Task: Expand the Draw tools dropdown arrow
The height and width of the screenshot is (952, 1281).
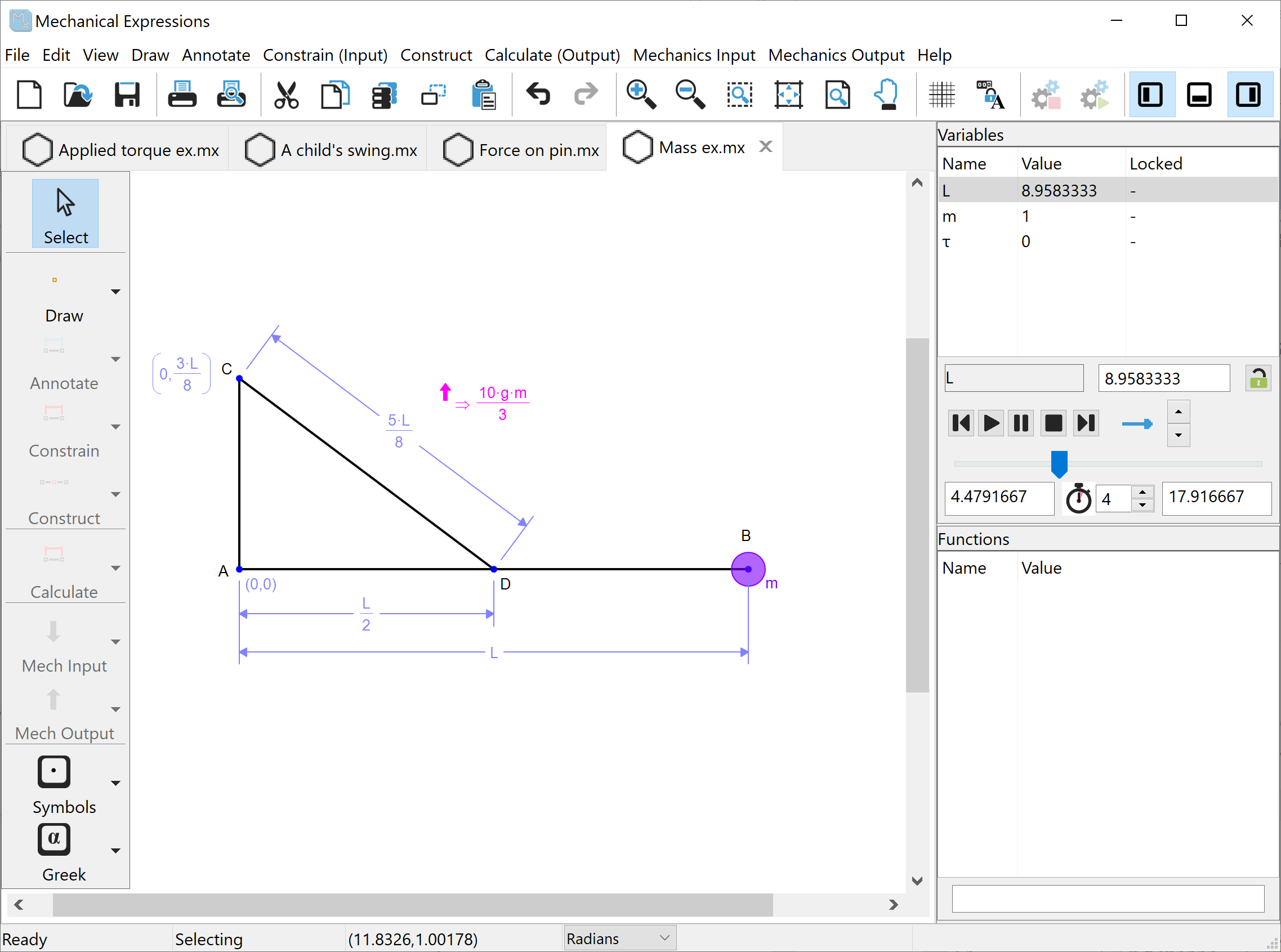Action: tap(115, 292)
